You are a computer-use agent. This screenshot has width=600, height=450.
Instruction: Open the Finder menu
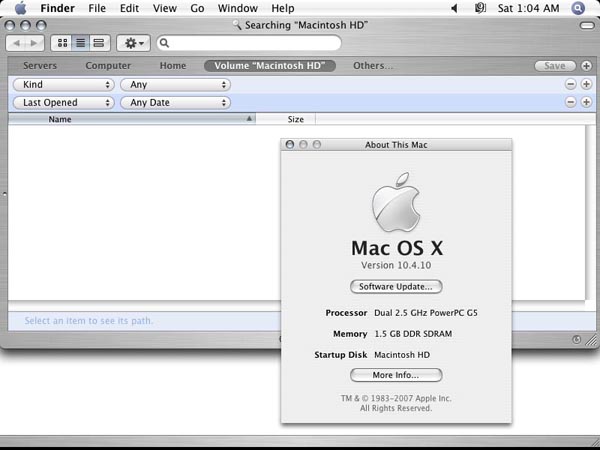point(57,8)
